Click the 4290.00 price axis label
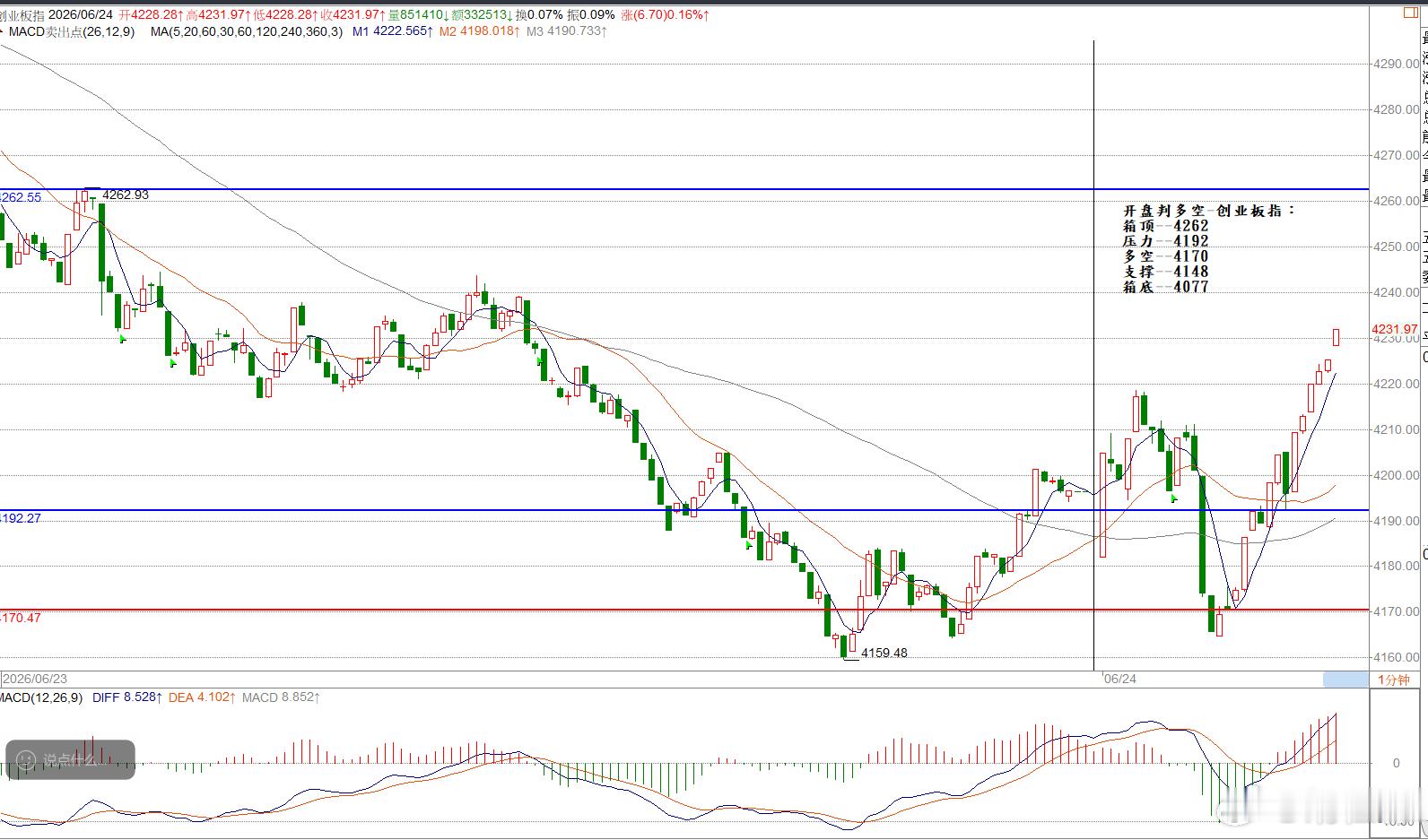Image resolution: width=1428 pixels, height=840 pixels. click(1397, 64)
